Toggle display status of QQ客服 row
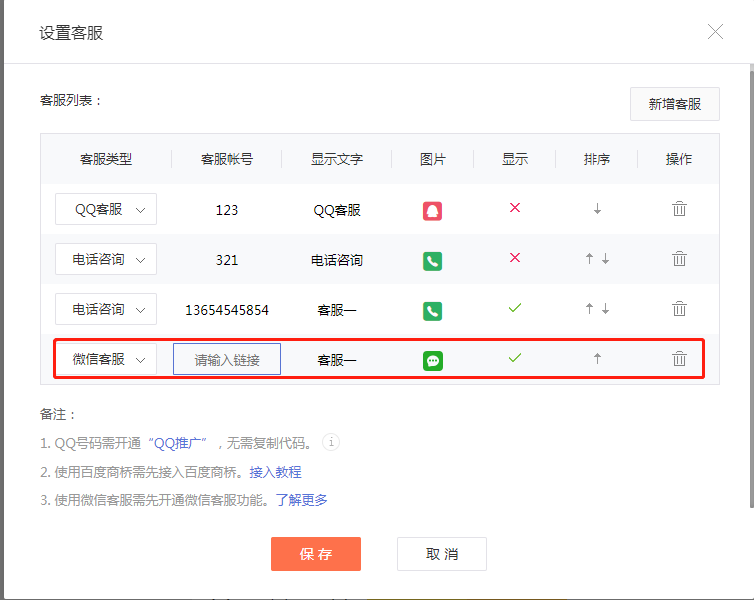Screen dimensions: 754x600 coord(515,208)
